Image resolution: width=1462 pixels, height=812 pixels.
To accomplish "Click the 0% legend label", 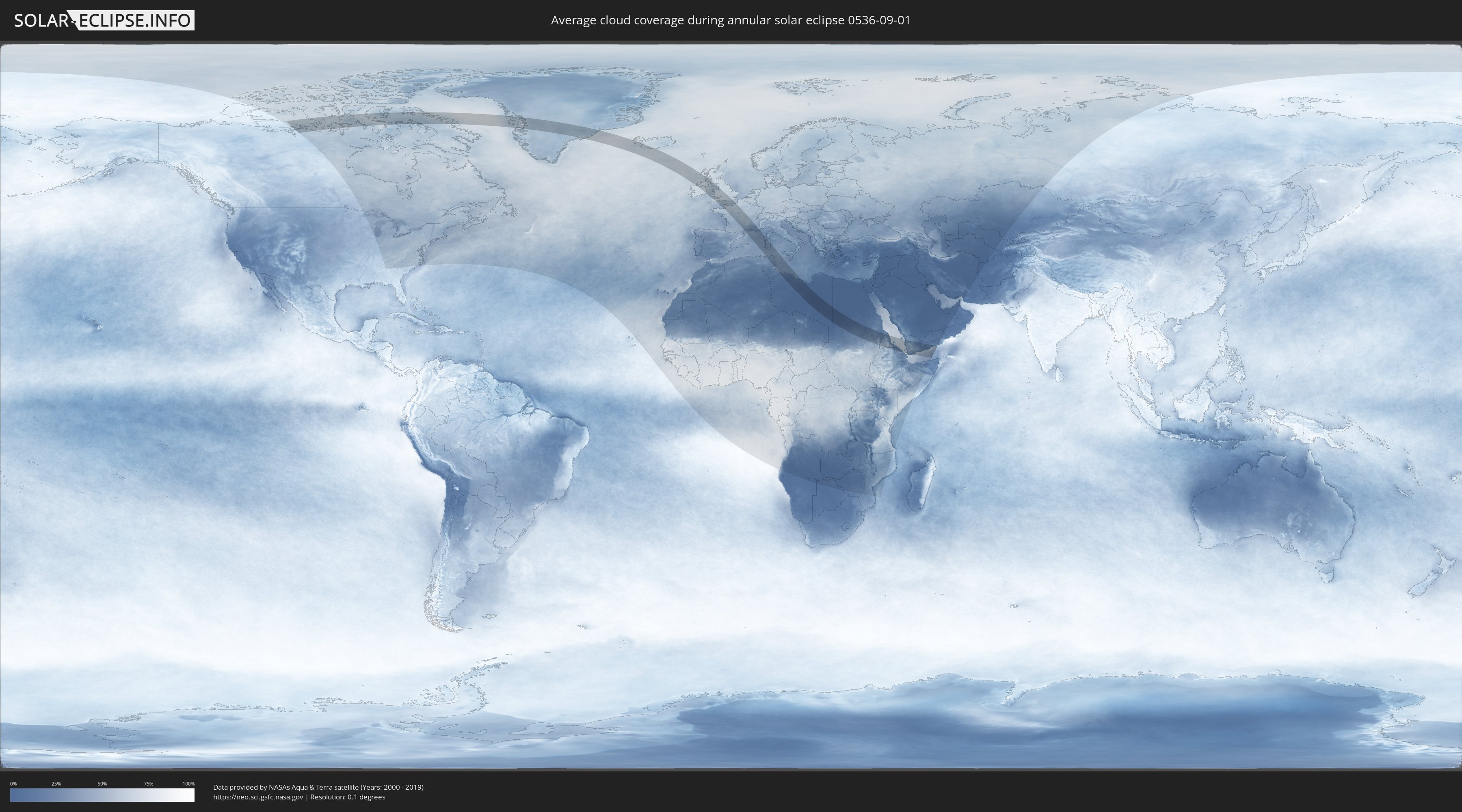I will point(14,784).
